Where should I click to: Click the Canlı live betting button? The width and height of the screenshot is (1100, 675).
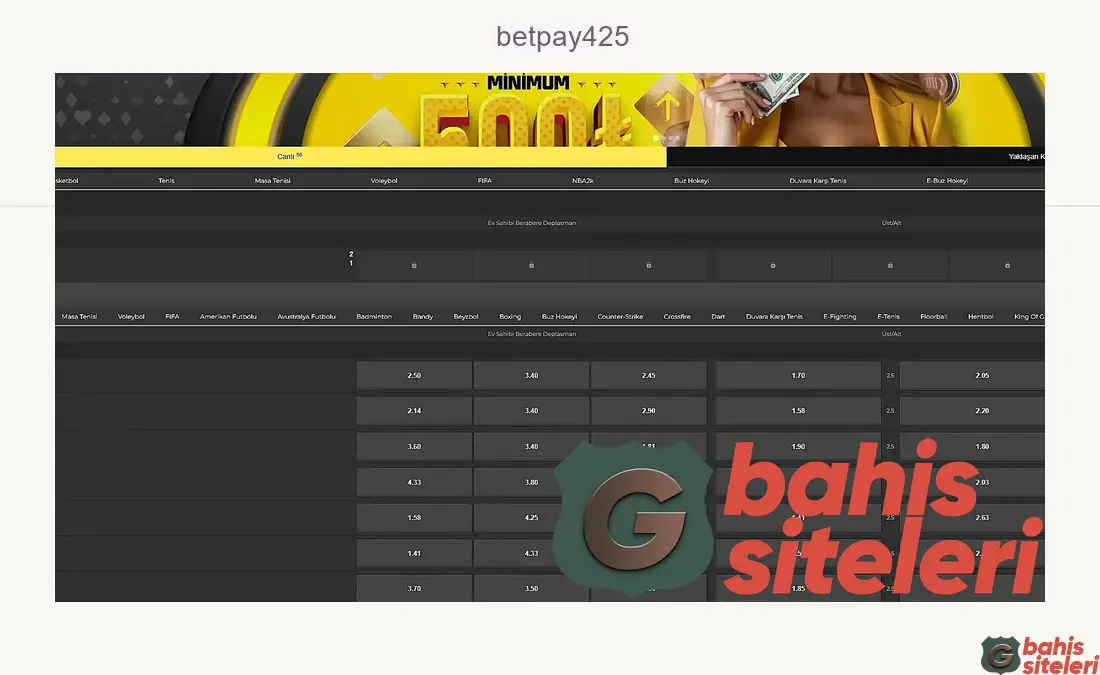coord(288,156)
